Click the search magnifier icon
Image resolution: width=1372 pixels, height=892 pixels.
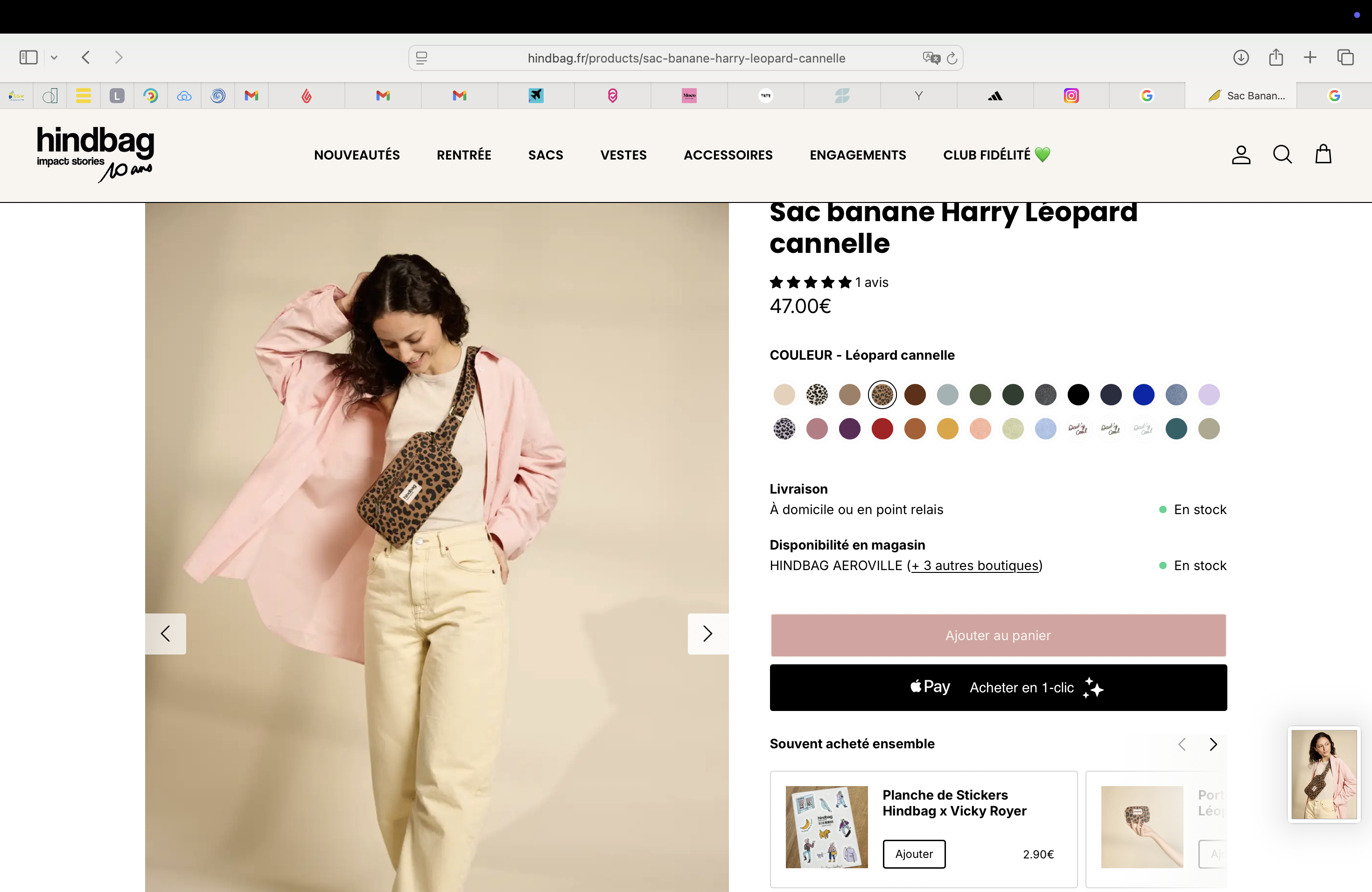pyautogui.click(x=1282, y=154)
